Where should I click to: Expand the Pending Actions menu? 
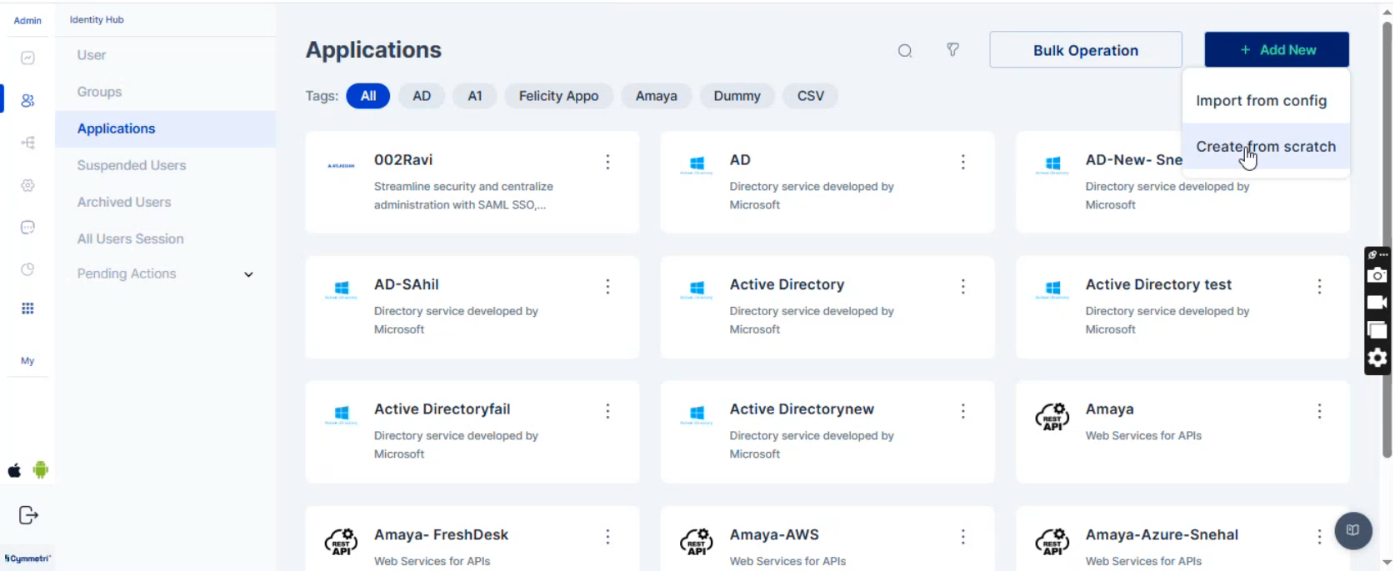(x=166, y=274)
